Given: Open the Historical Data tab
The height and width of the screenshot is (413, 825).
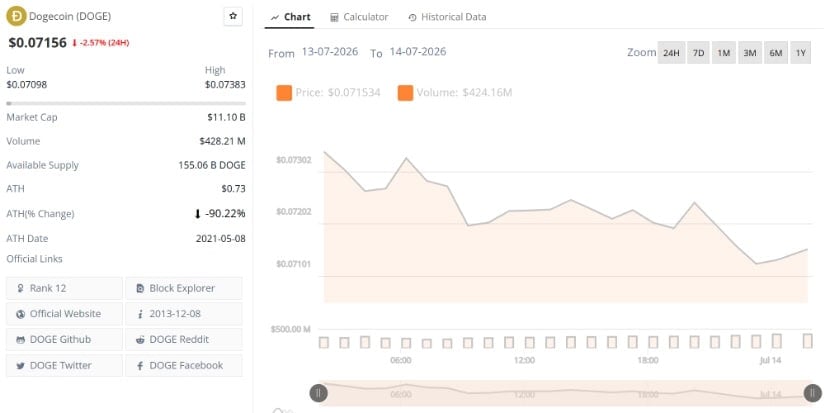Looking at the screenshot, I should coord(447,17).
